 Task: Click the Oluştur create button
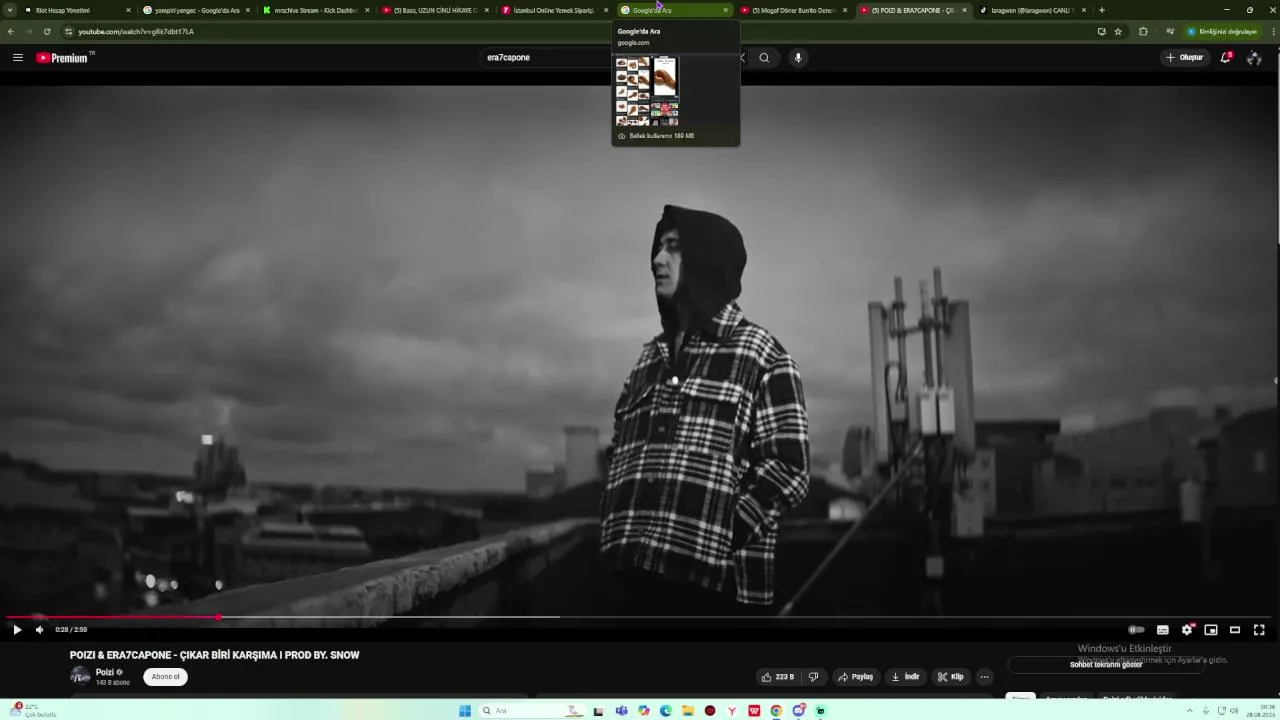1184,57
